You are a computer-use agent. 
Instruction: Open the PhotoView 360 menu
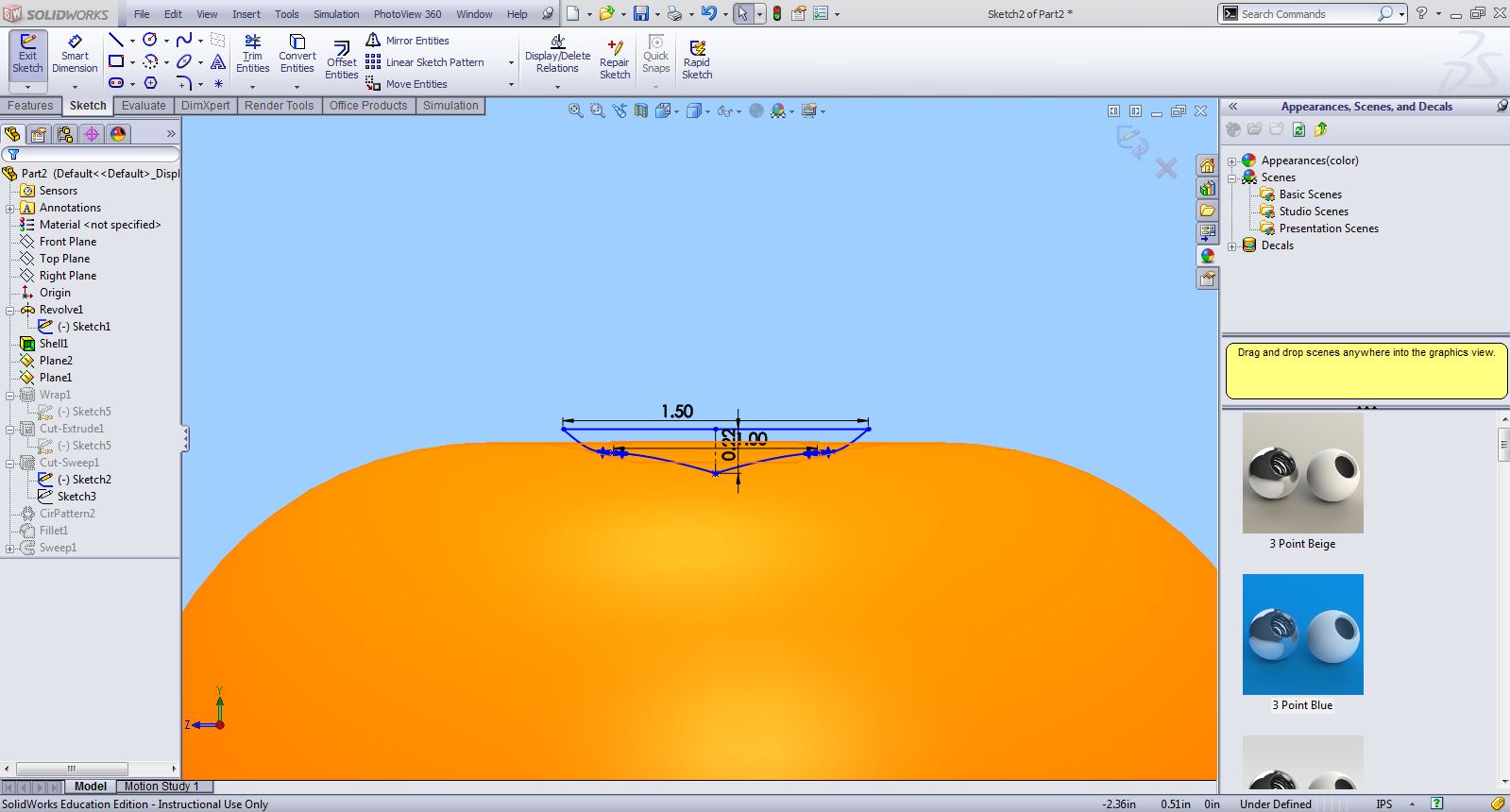click(x=407, y=14)
